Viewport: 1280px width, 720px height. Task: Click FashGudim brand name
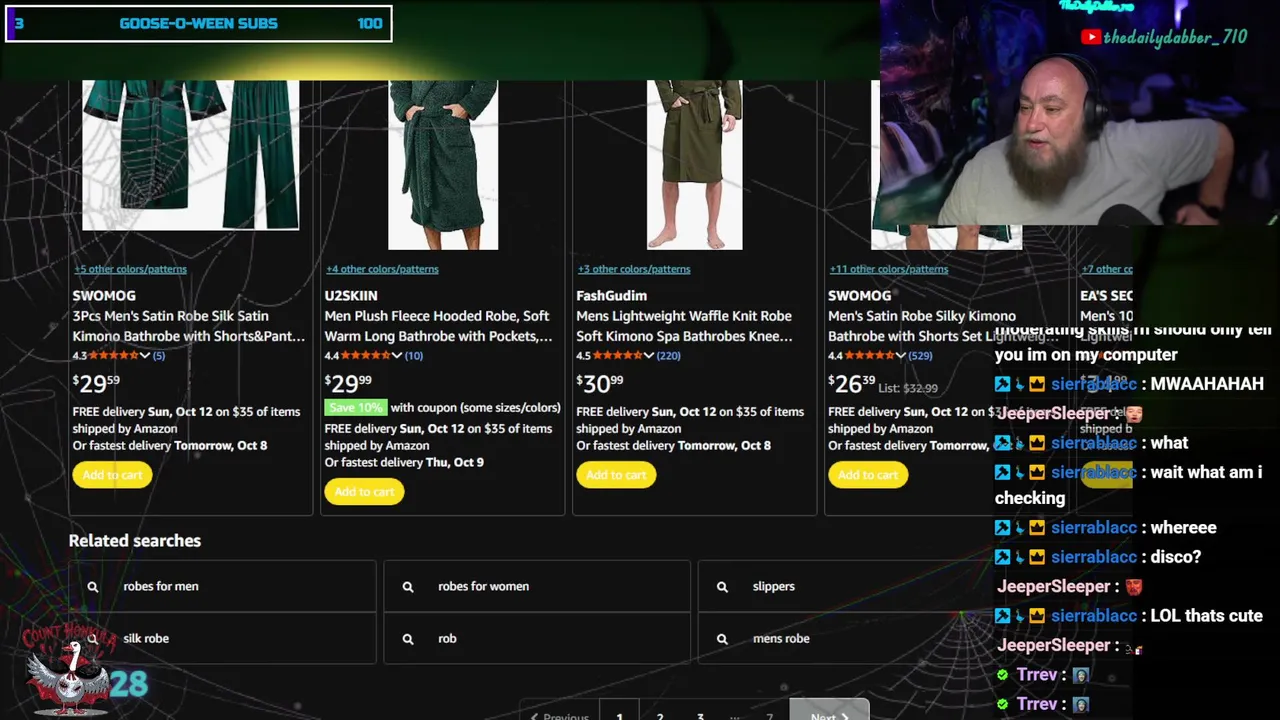pos(611,296)
